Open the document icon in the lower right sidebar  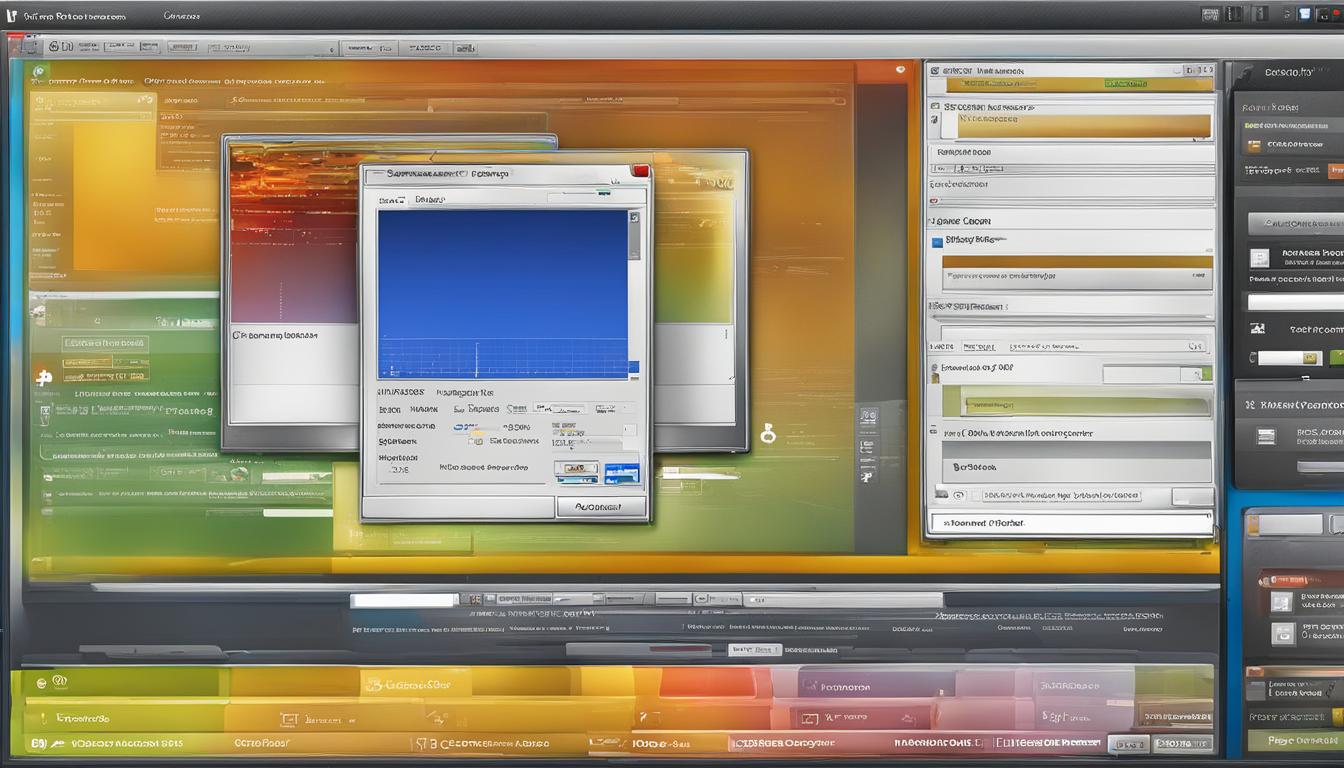point(1282,602)
